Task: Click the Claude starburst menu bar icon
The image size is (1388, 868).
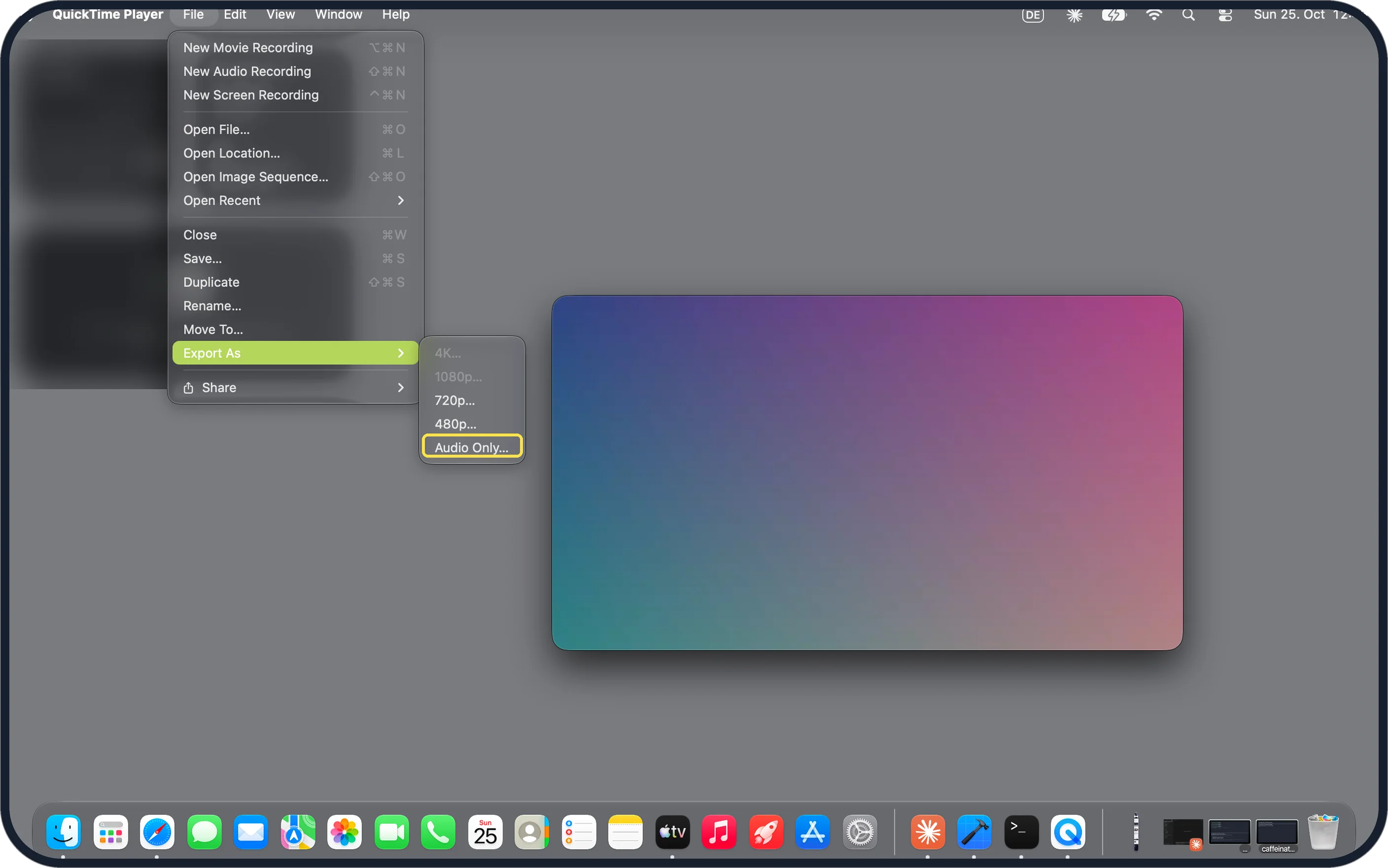Action: 1074,15
